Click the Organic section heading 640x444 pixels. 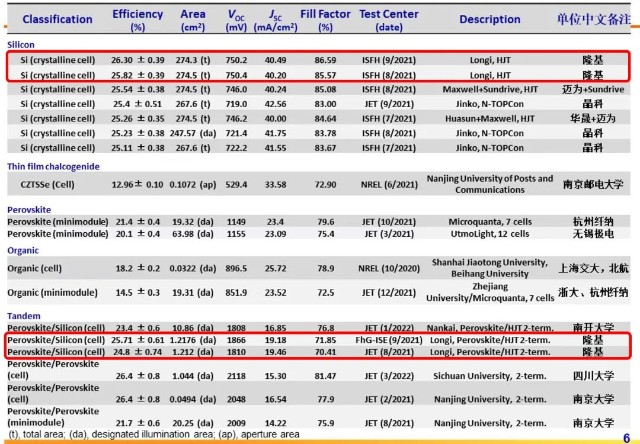[23, 251]
